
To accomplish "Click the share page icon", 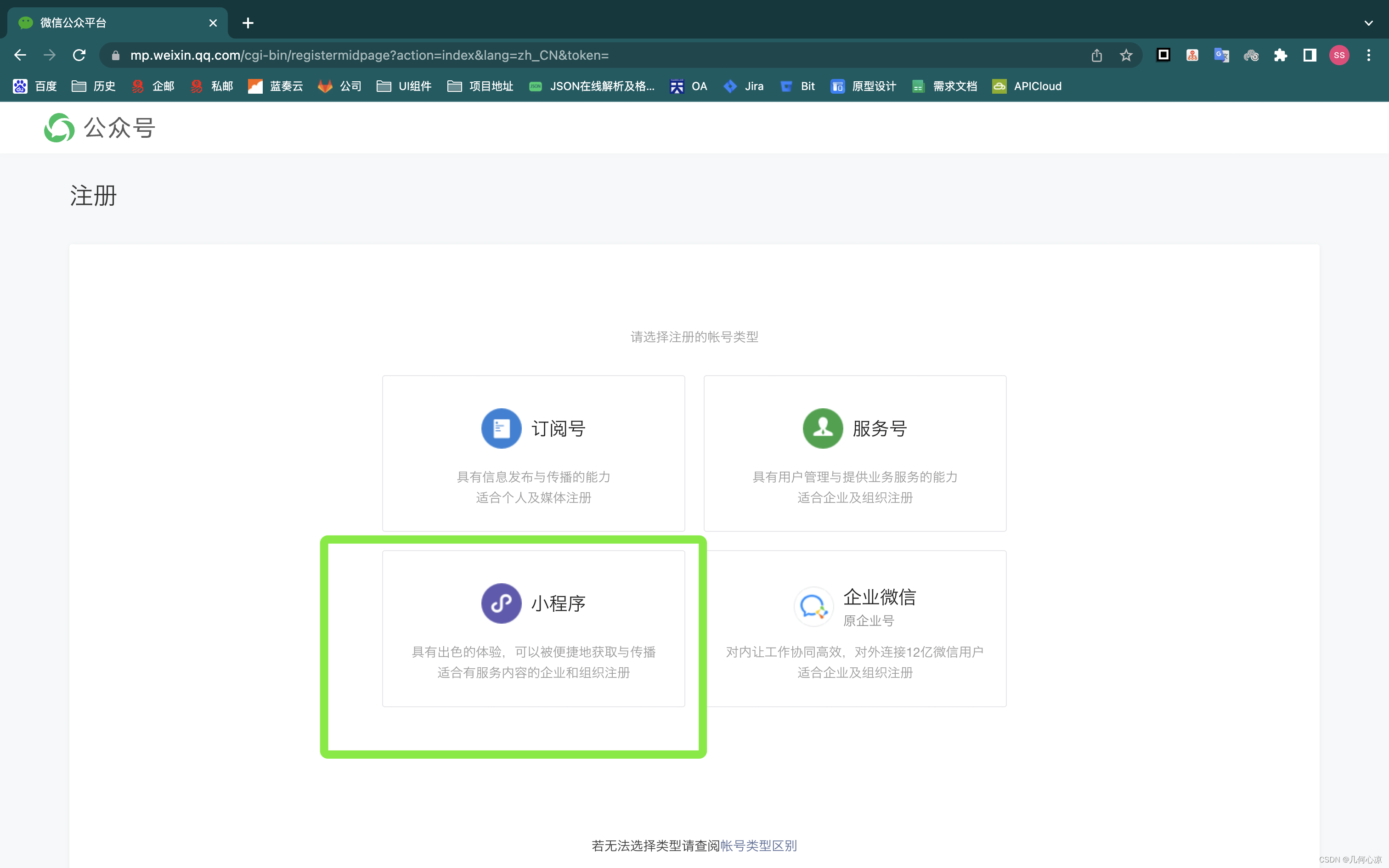I will coord(1097,55).
